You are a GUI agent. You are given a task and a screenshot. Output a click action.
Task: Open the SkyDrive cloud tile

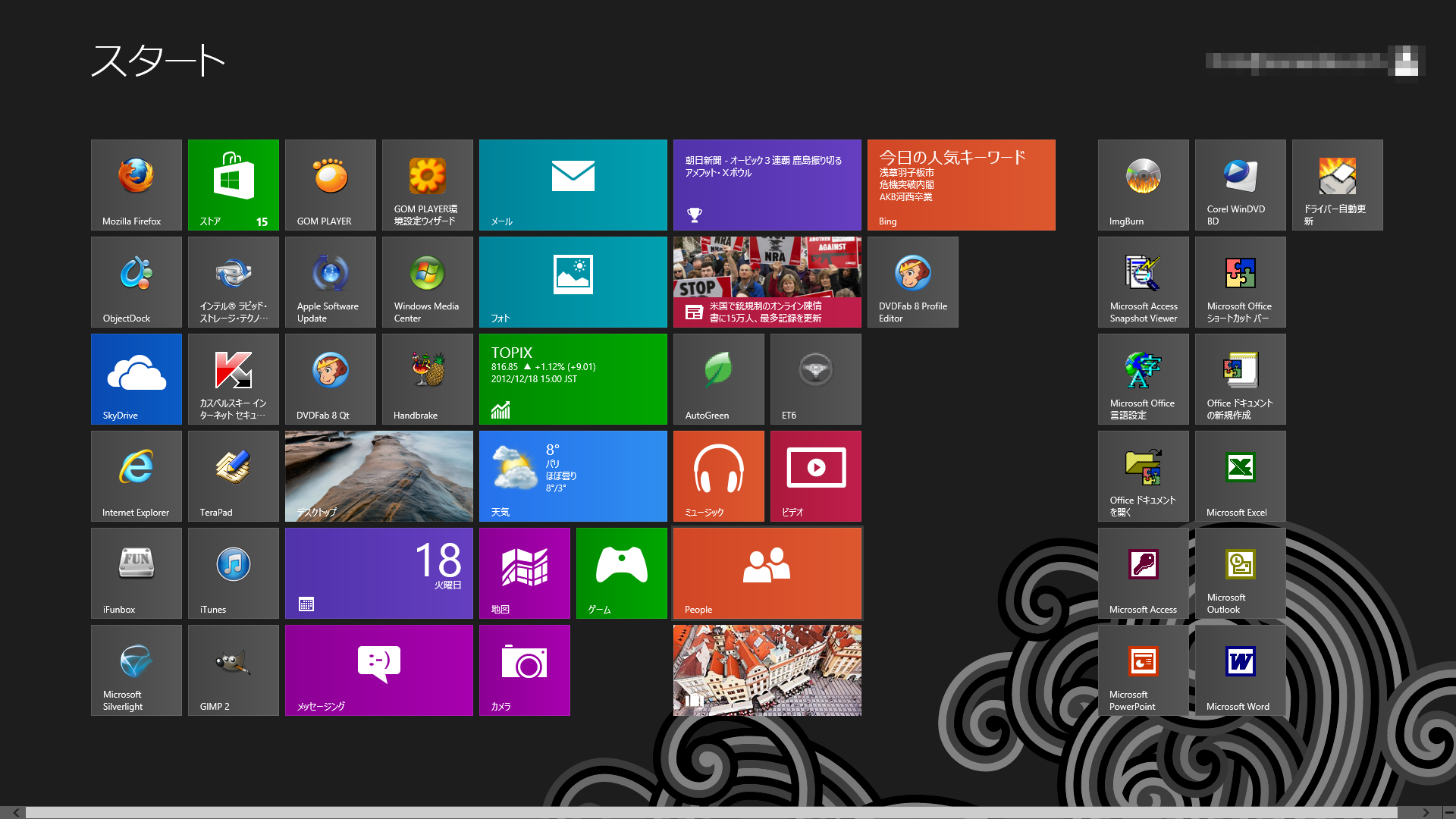(136, 378)
